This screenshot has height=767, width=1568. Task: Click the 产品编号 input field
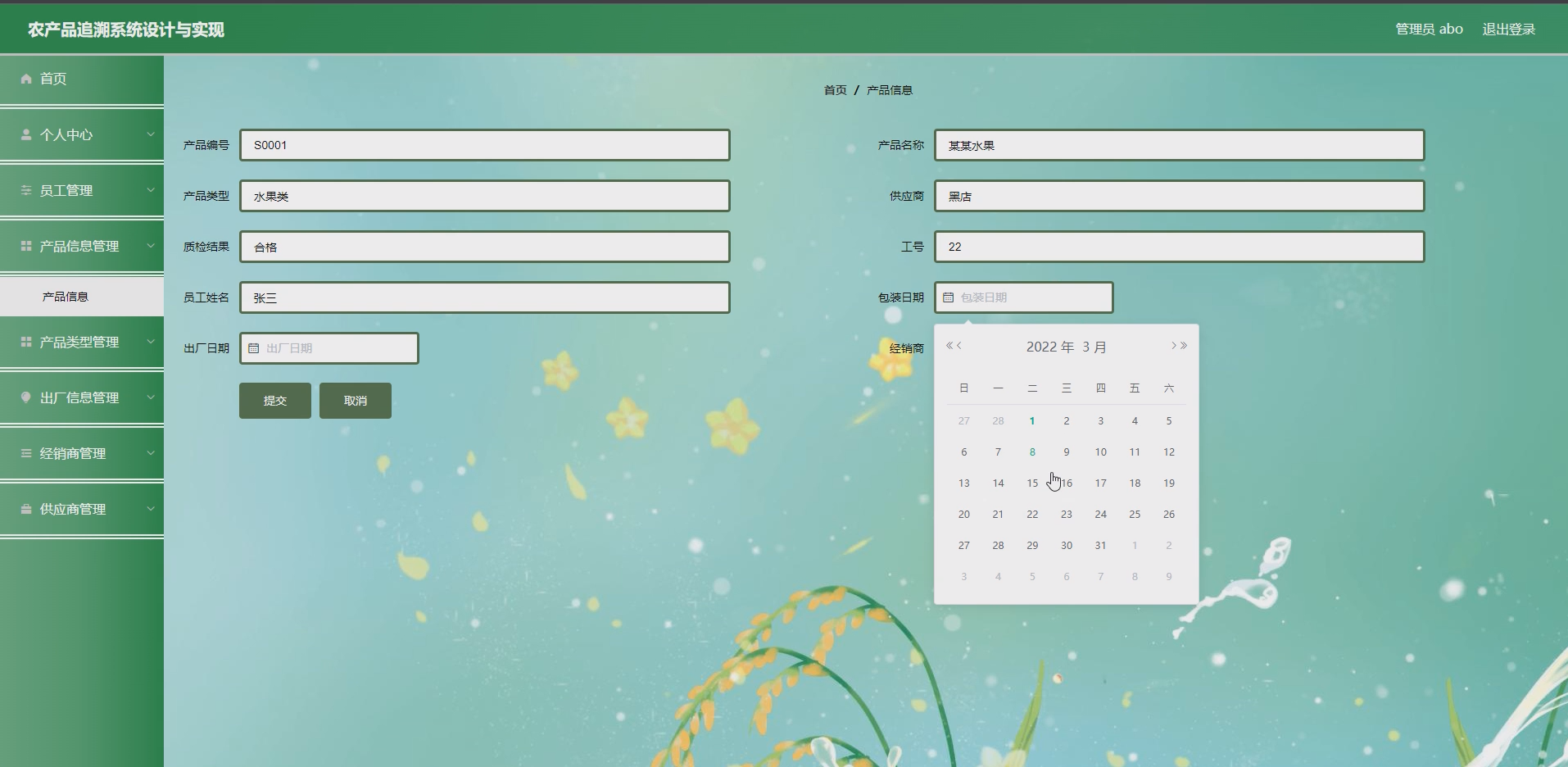point(485,145)
